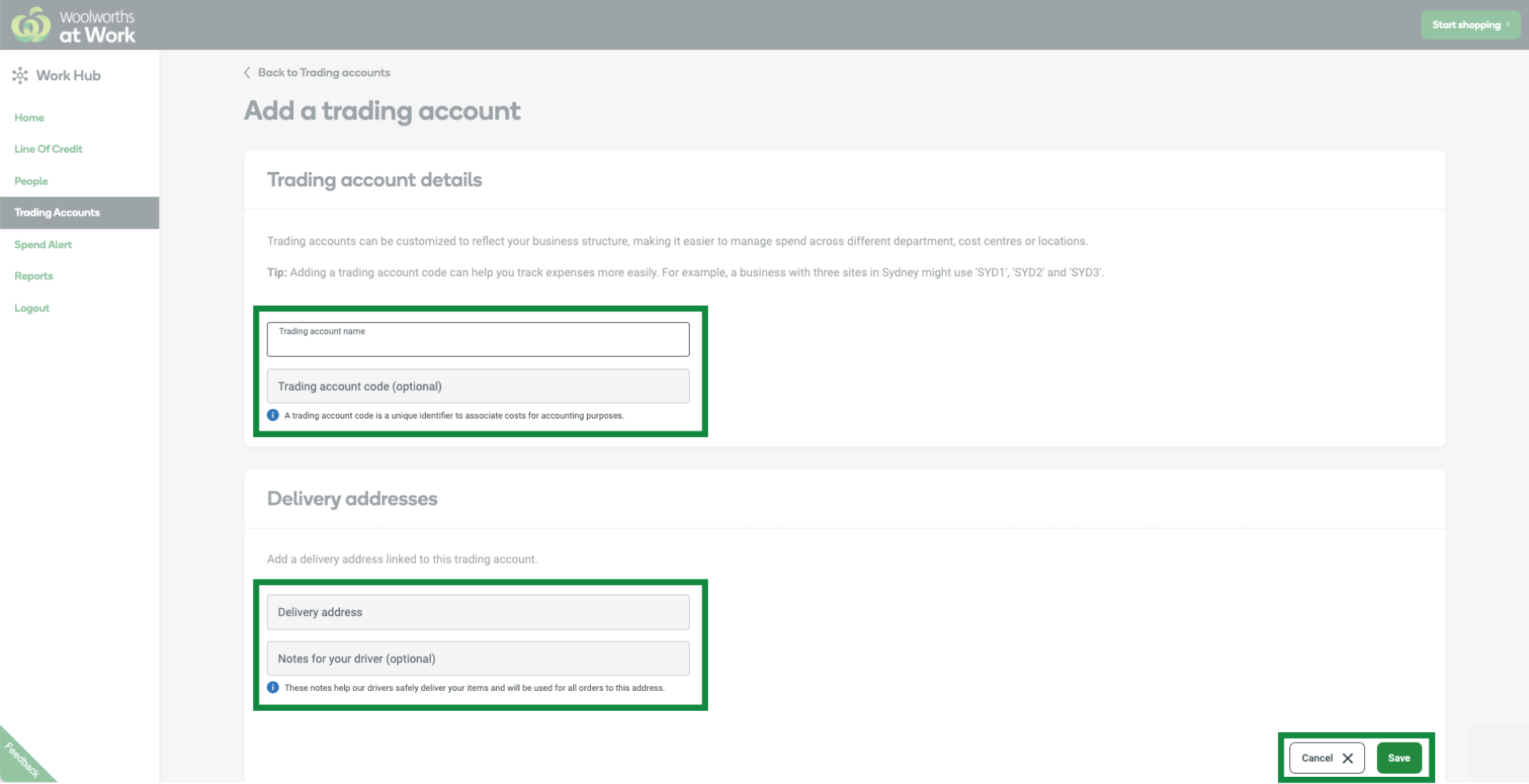Click the Work Hub hub icon
This screenshot has width=1529, height=784.
(21, 76)
